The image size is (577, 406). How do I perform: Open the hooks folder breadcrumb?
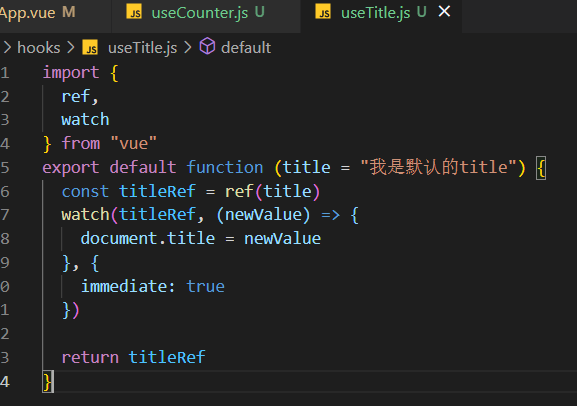click(39, 48)
